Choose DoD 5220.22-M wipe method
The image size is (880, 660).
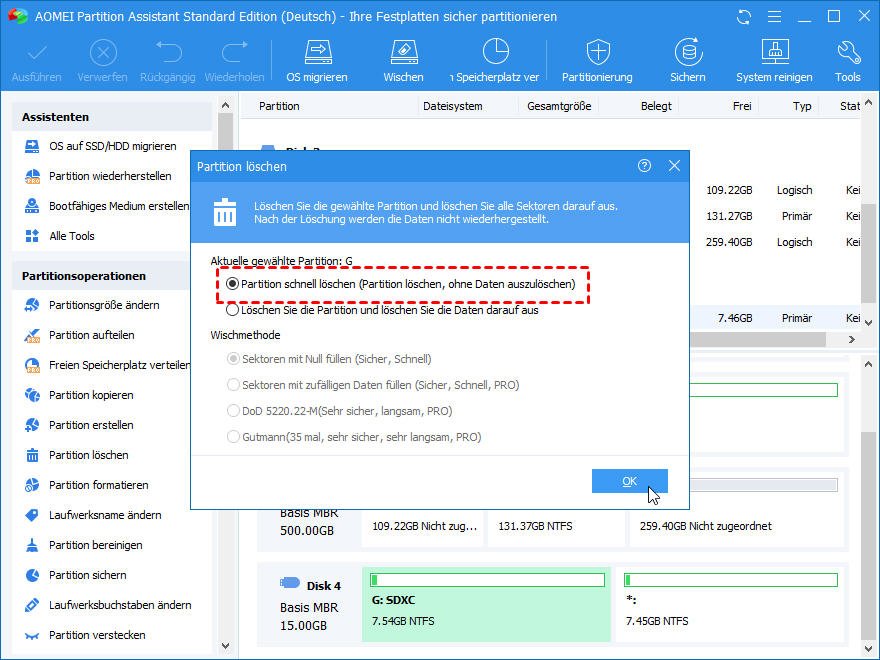pyautogui.click(x=233, y=411)
